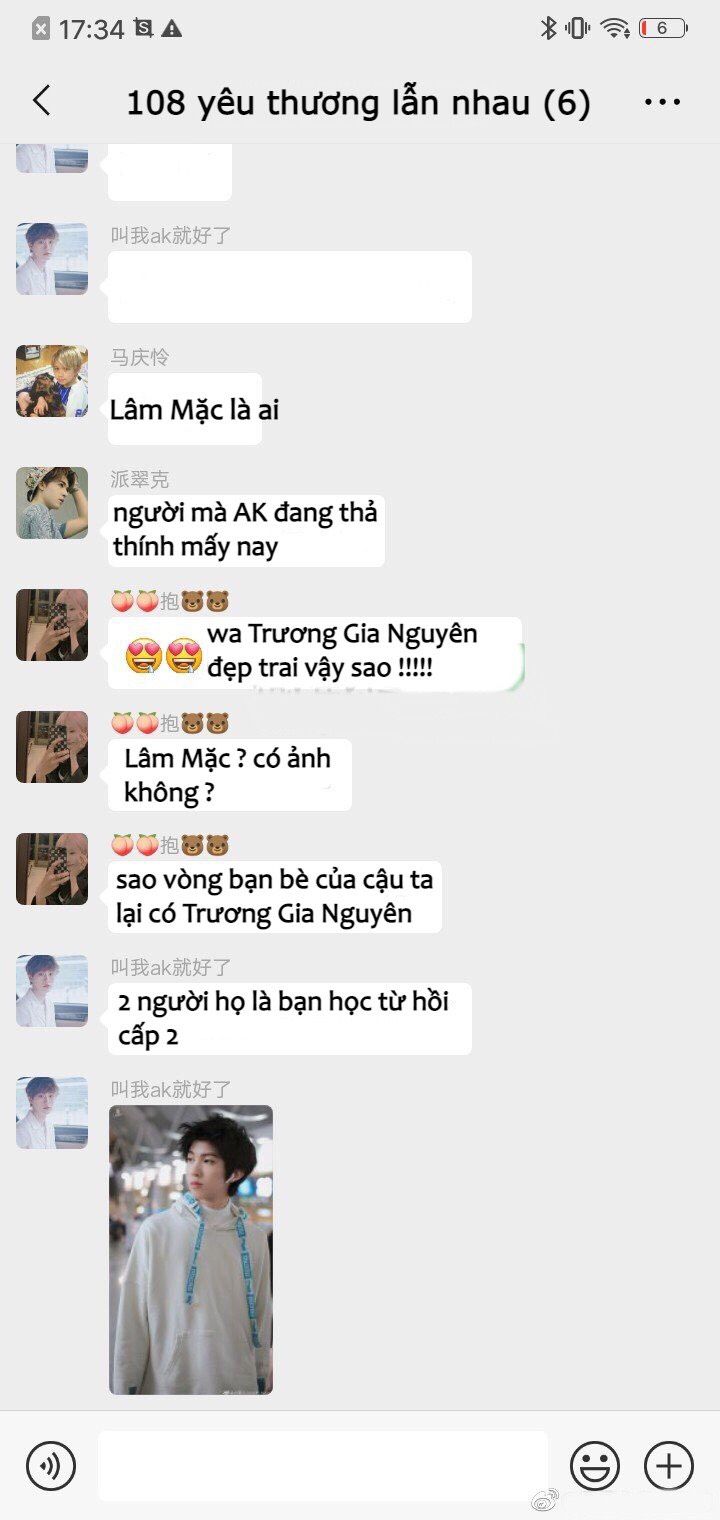
Task: Open the shared photo of boy in hoodie
Action: point(191,1250)
